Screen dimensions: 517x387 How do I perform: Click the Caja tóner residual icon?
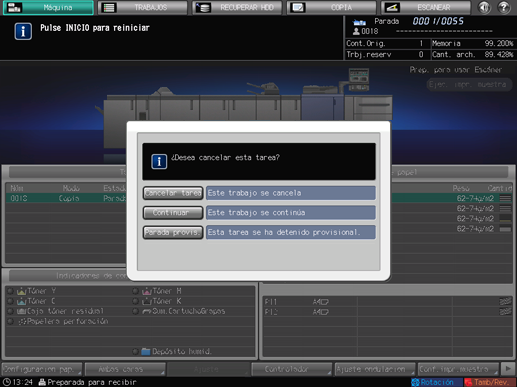point(21,311)
